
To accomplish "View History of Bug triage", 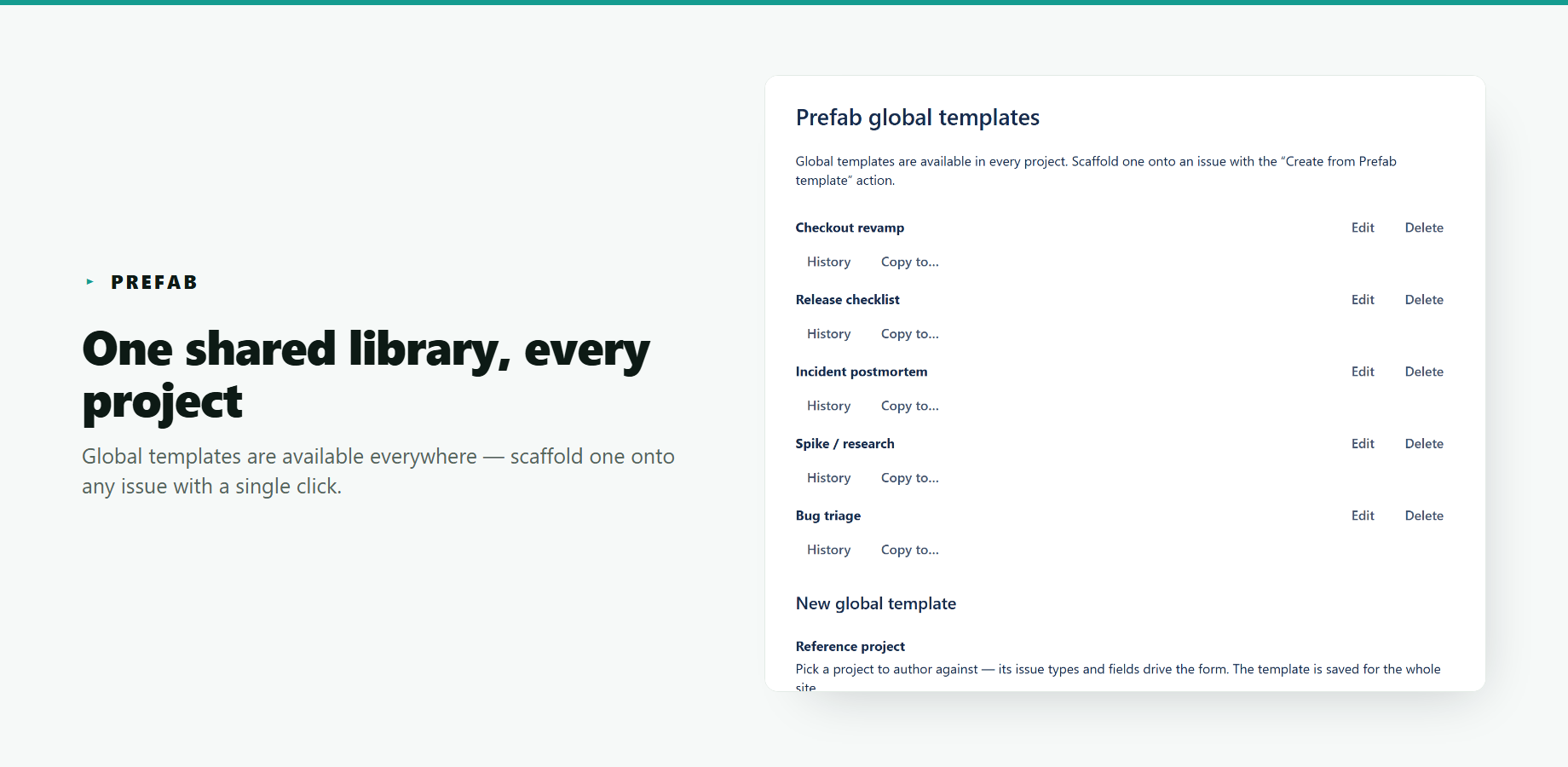I will point(828,550).
